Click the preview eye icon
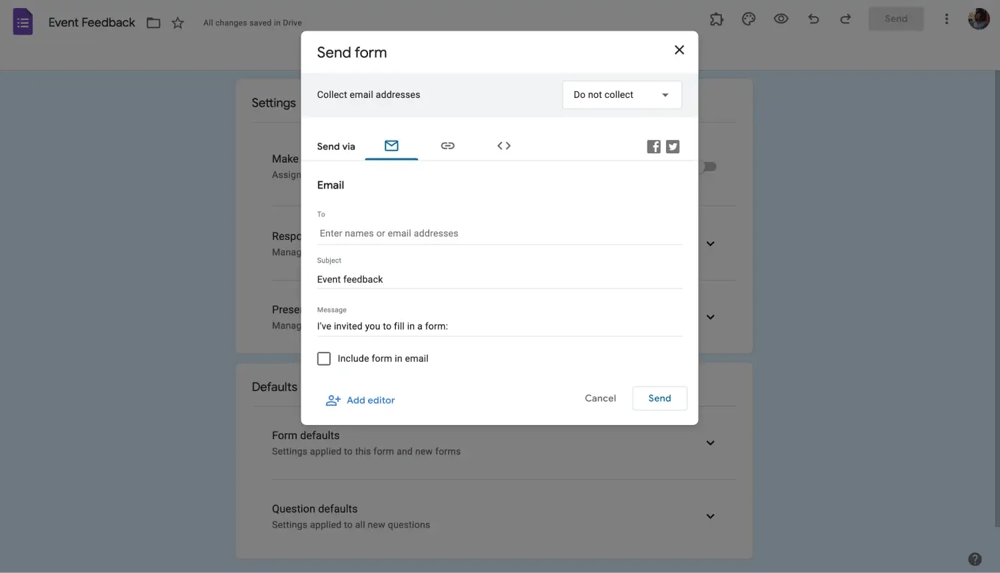The width and height of the screenshot is (1000, 573). tap(781, 19)
